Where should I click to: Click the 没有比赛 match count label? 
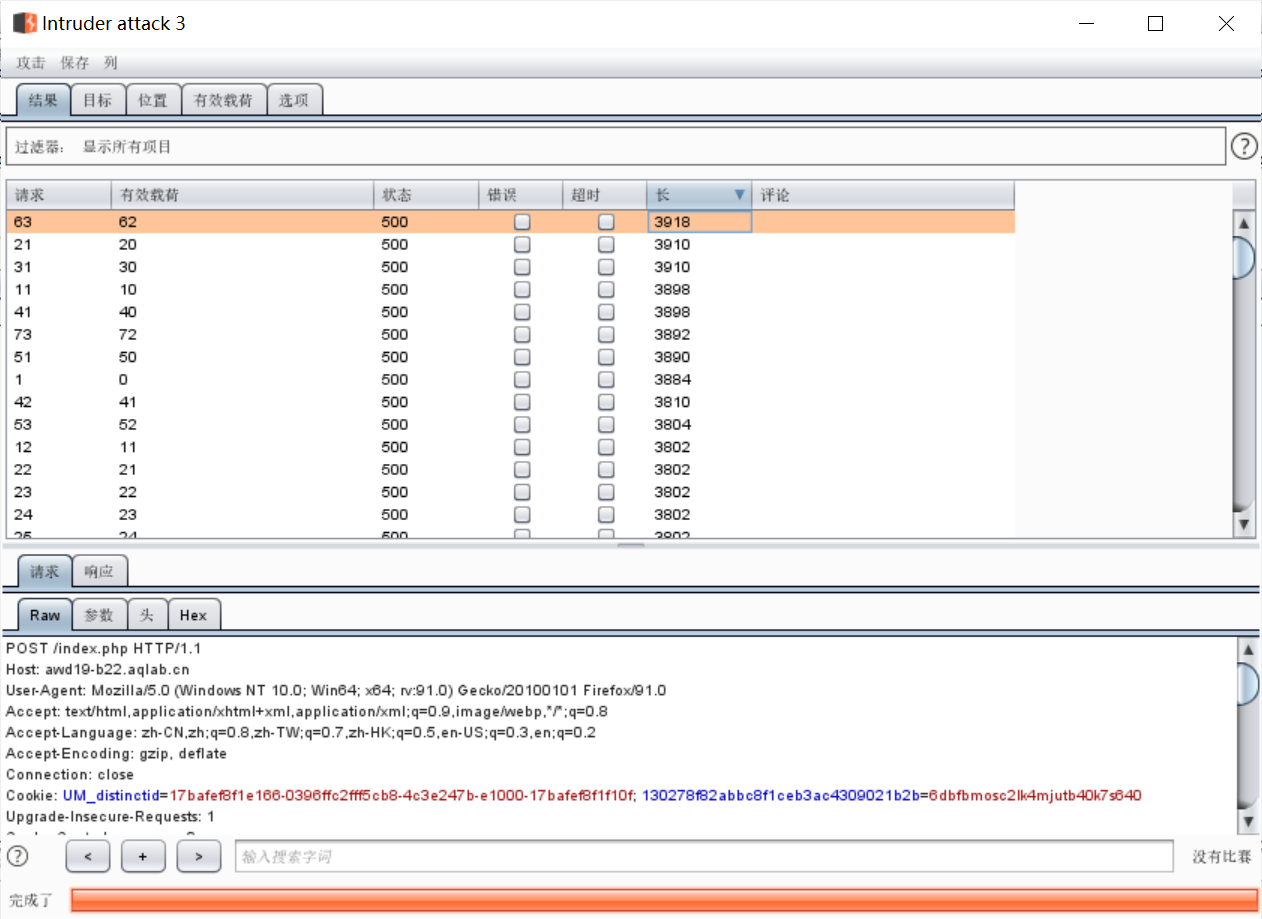click(x=1222, y=857)
